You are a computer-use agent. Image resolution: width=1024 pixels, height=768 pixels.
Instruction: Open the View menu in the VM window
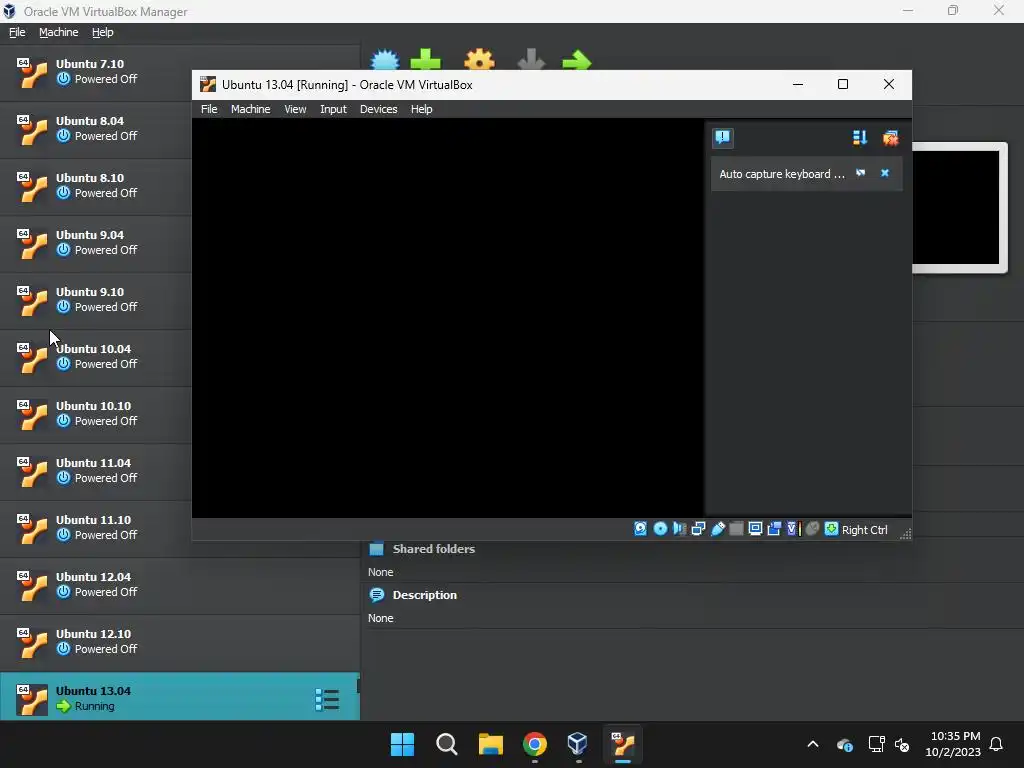click(295, 109)
